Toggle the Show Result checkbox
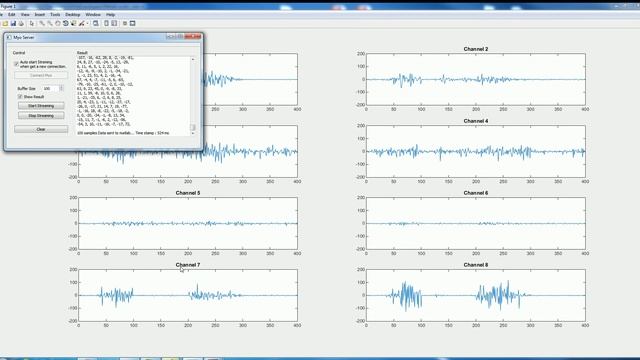Image resolution: width=640 pixels, height=360 pixels. pos(20,97)
